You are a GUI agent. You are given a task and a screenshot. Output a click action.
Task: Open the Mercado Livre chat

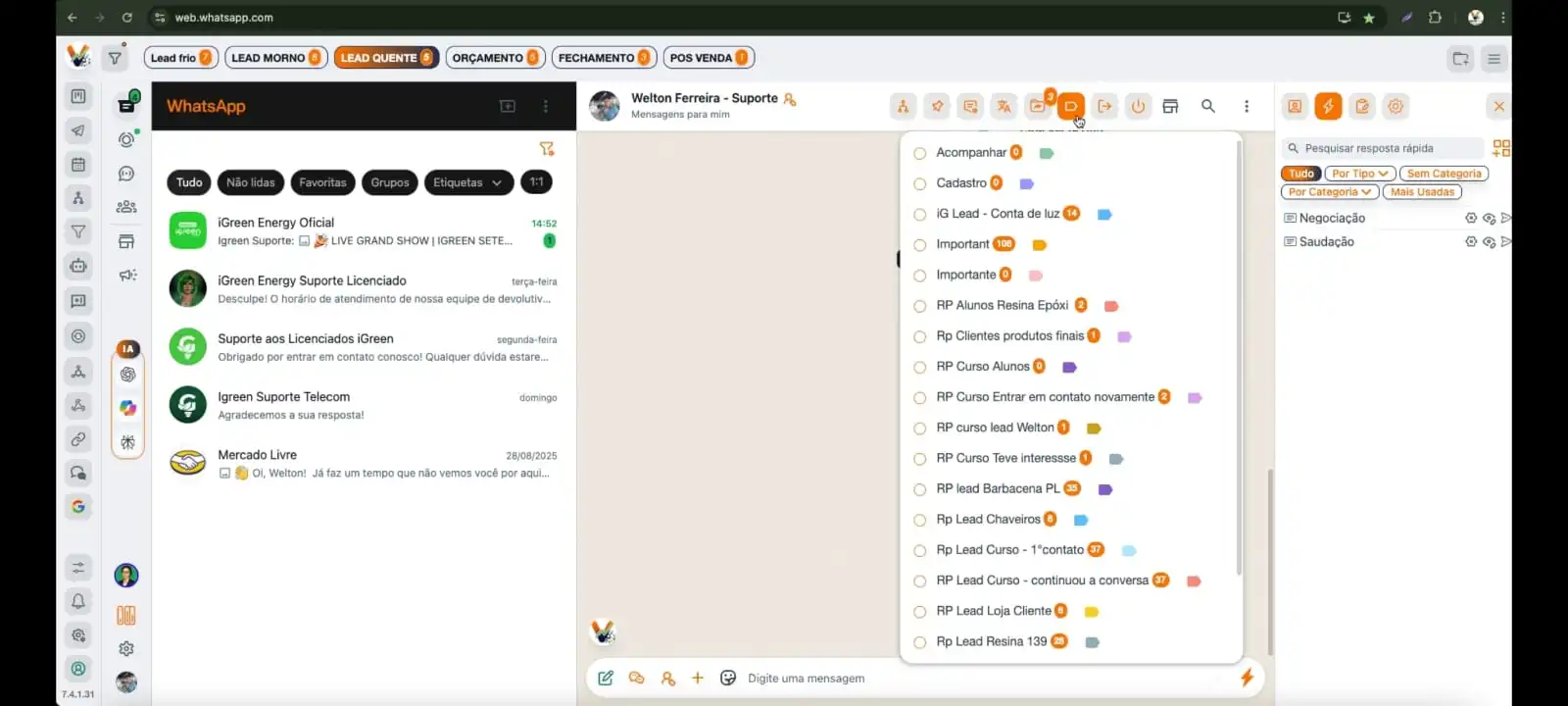(364, 463)
